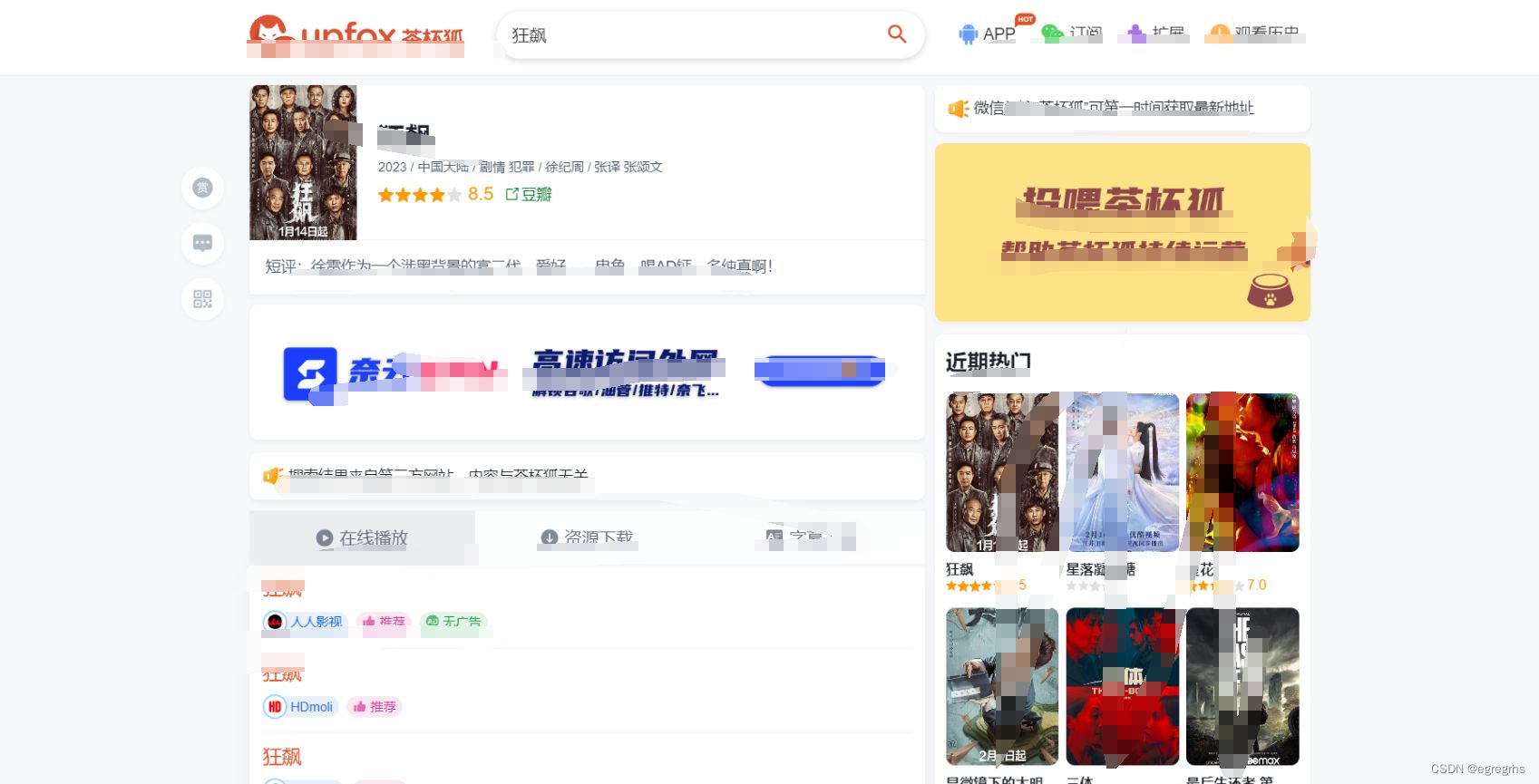
Task: Click the megaphone icon in search notice bar
Action: pyautogui.click(x=273, y=476)
